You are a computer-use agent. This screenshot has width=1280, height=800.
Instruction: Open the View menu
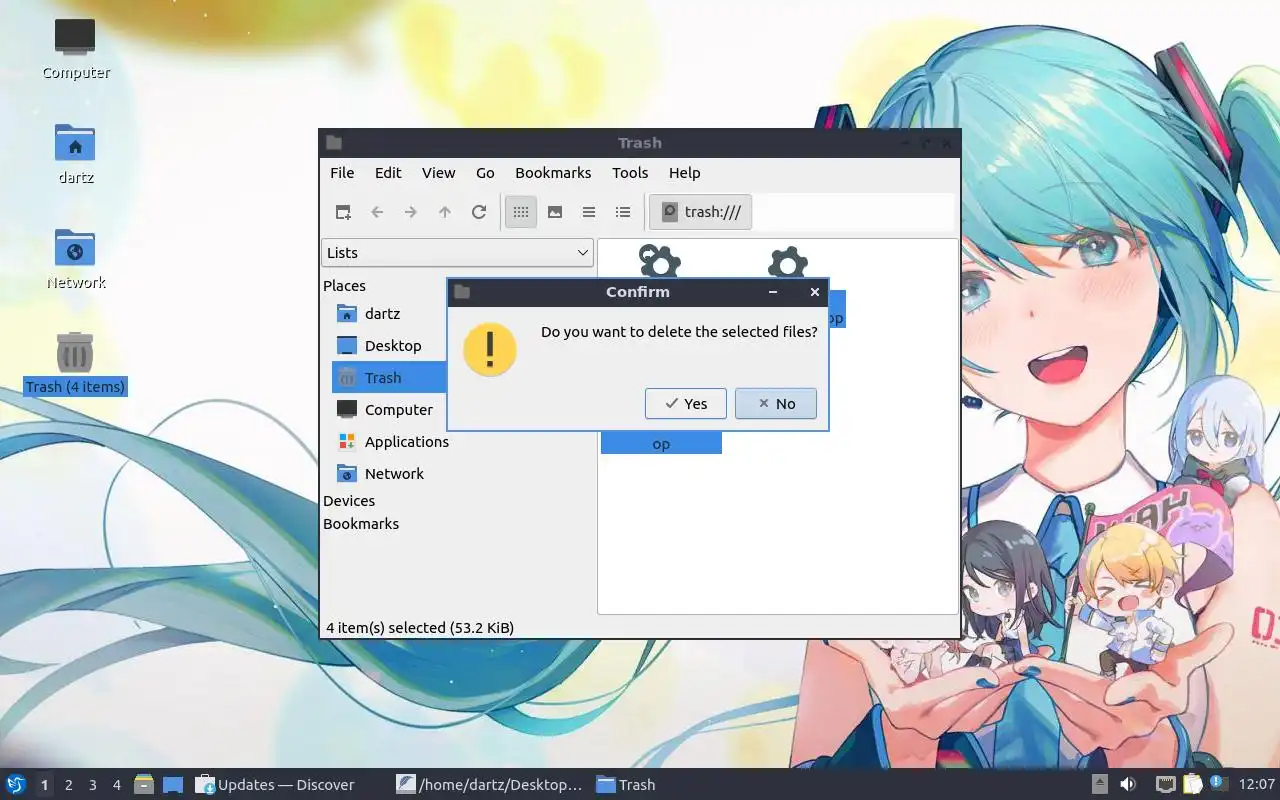(438, 173)
